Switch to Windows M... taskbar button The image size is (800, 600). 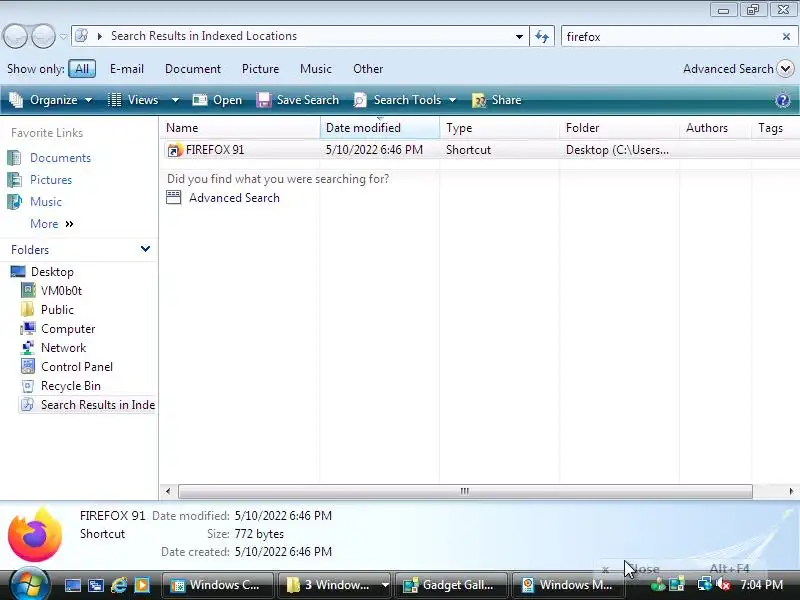click(x=569, y=585)
